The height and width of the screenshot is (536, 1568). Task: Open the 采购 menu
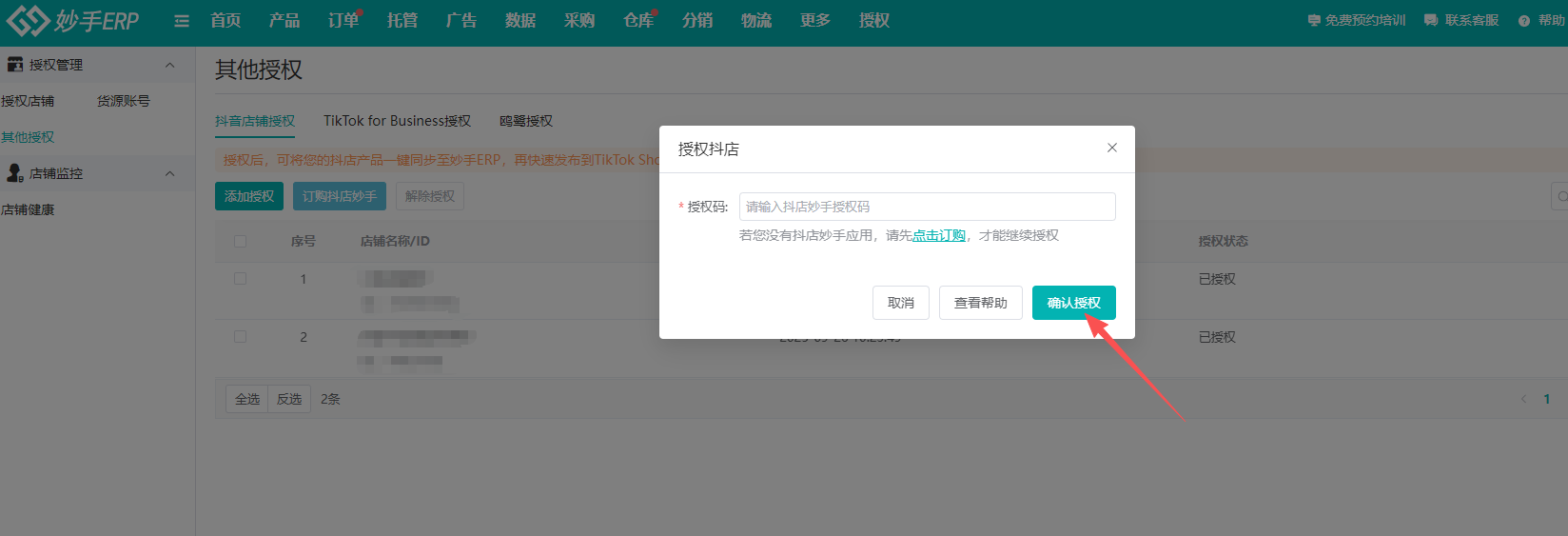point(579,21)
